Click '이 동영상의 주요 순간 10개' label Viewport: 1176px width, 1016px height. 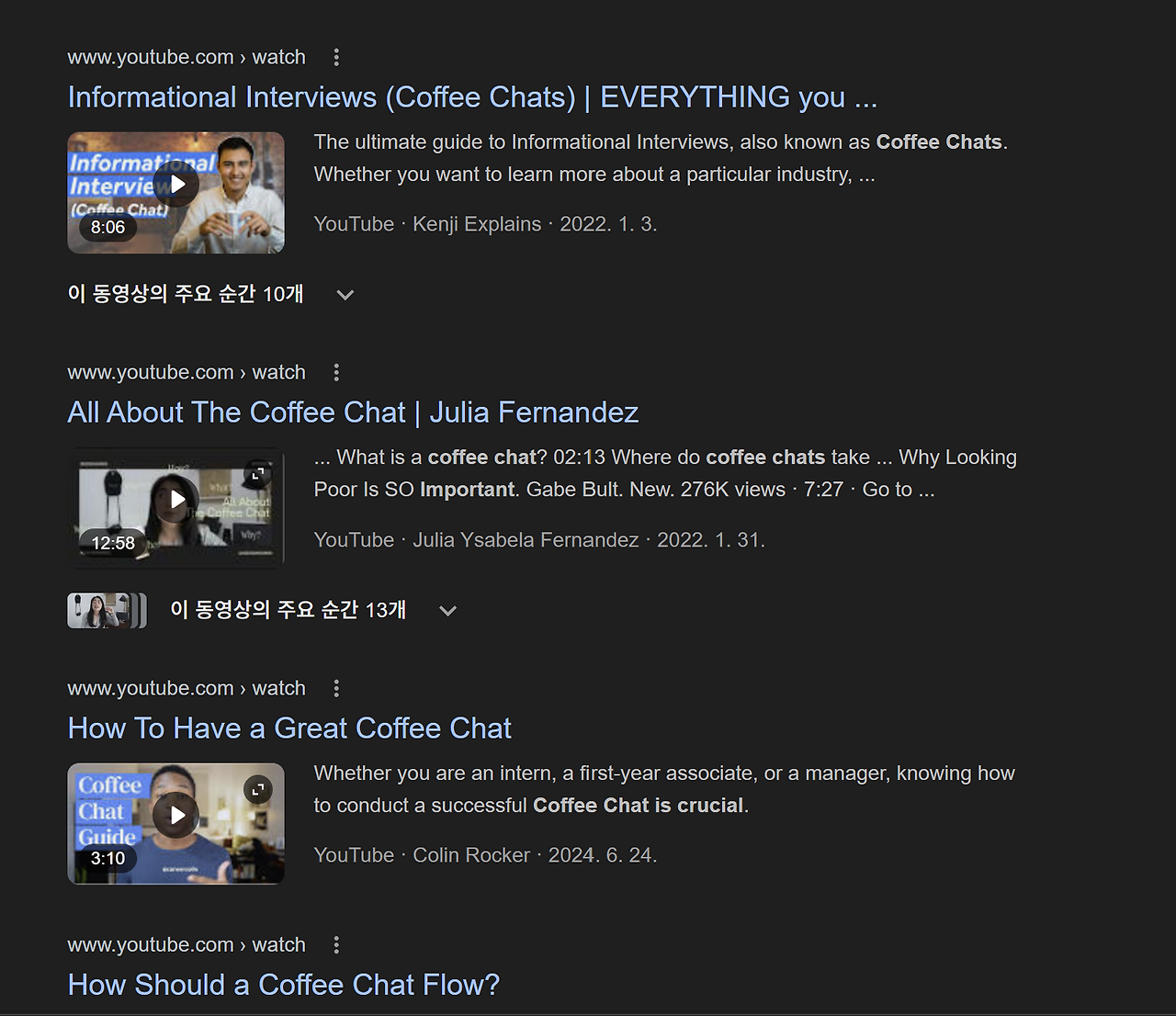[x=186, y=294]
